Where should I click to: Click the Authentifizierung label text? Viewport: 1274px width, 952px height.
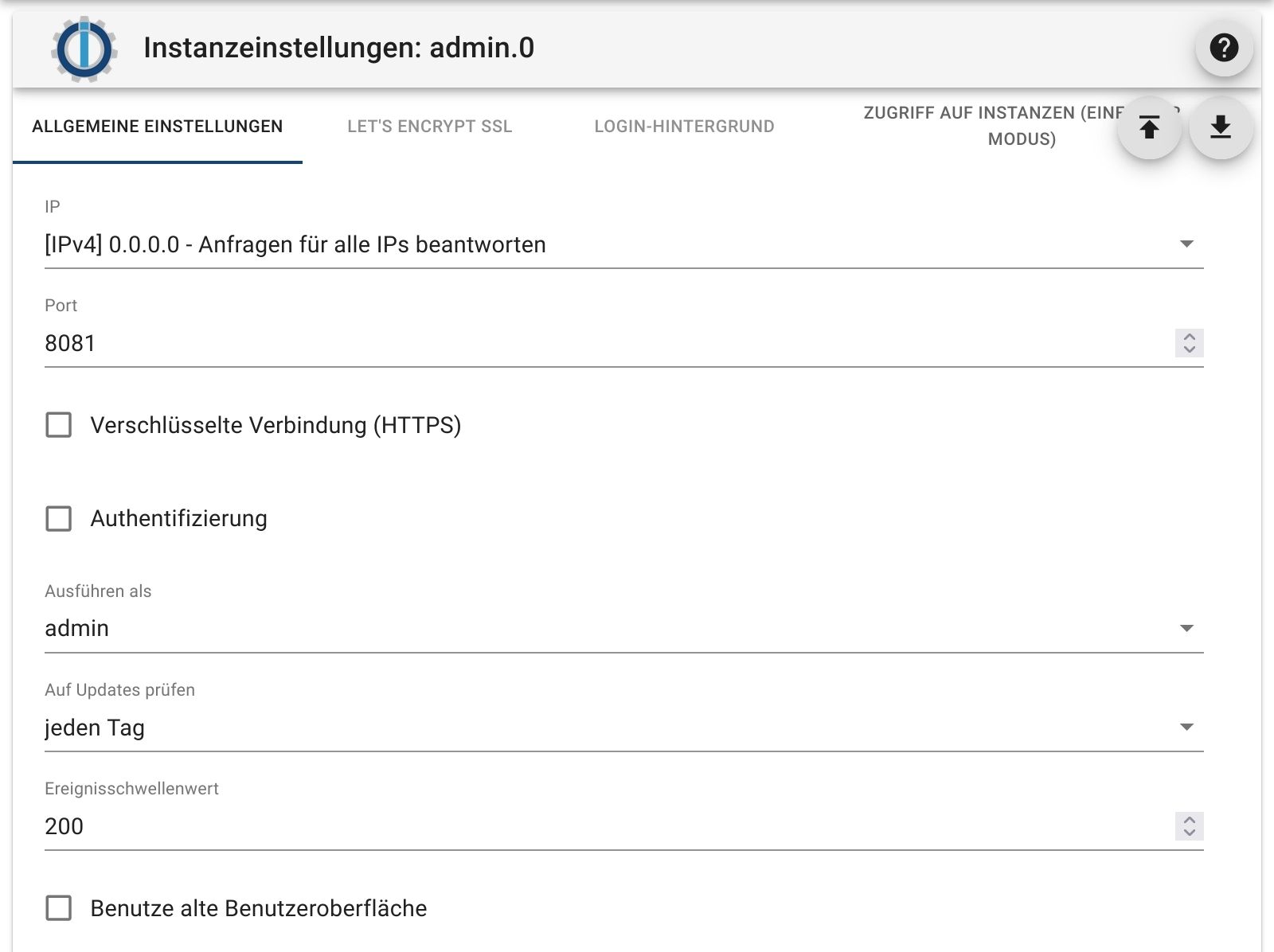(x=178, y=519)
